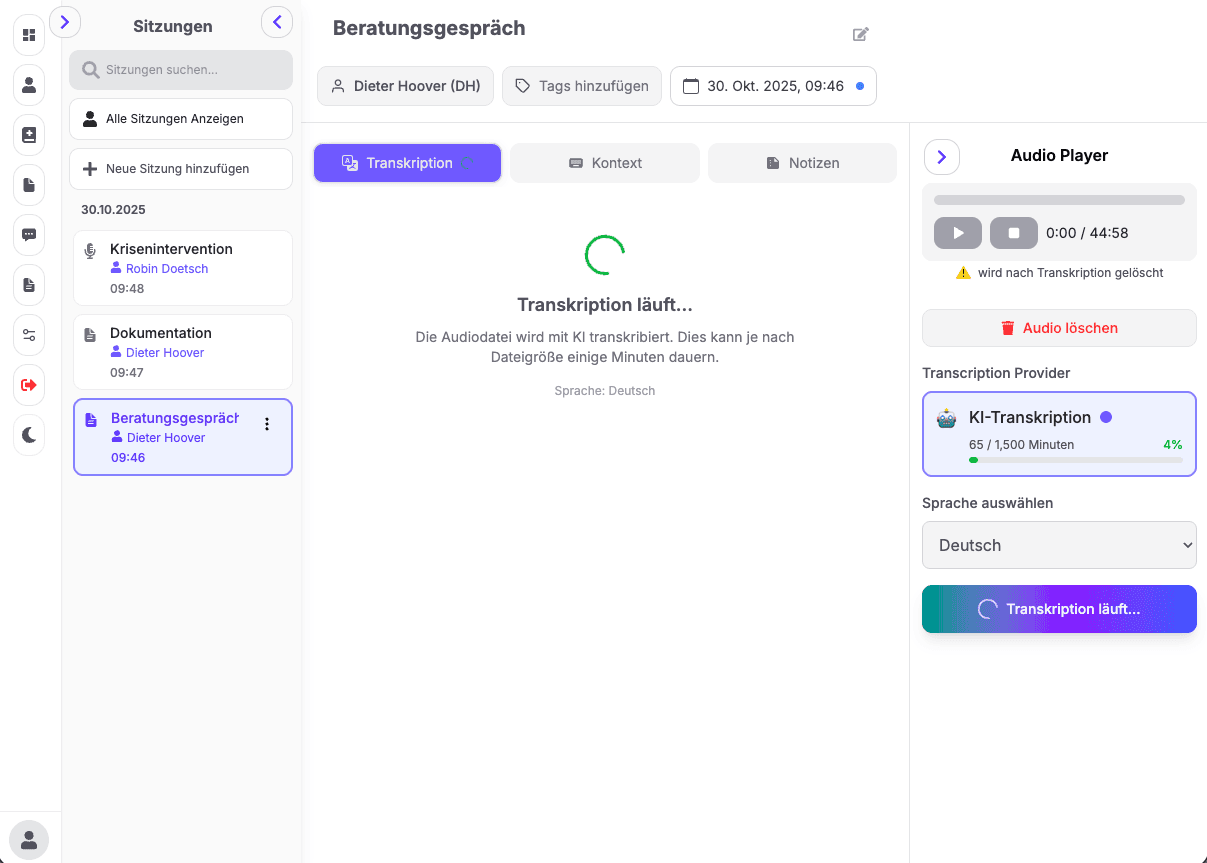The image size is (1207, 863).
Task: Switch to the Kontext tab
Action: 604,162
